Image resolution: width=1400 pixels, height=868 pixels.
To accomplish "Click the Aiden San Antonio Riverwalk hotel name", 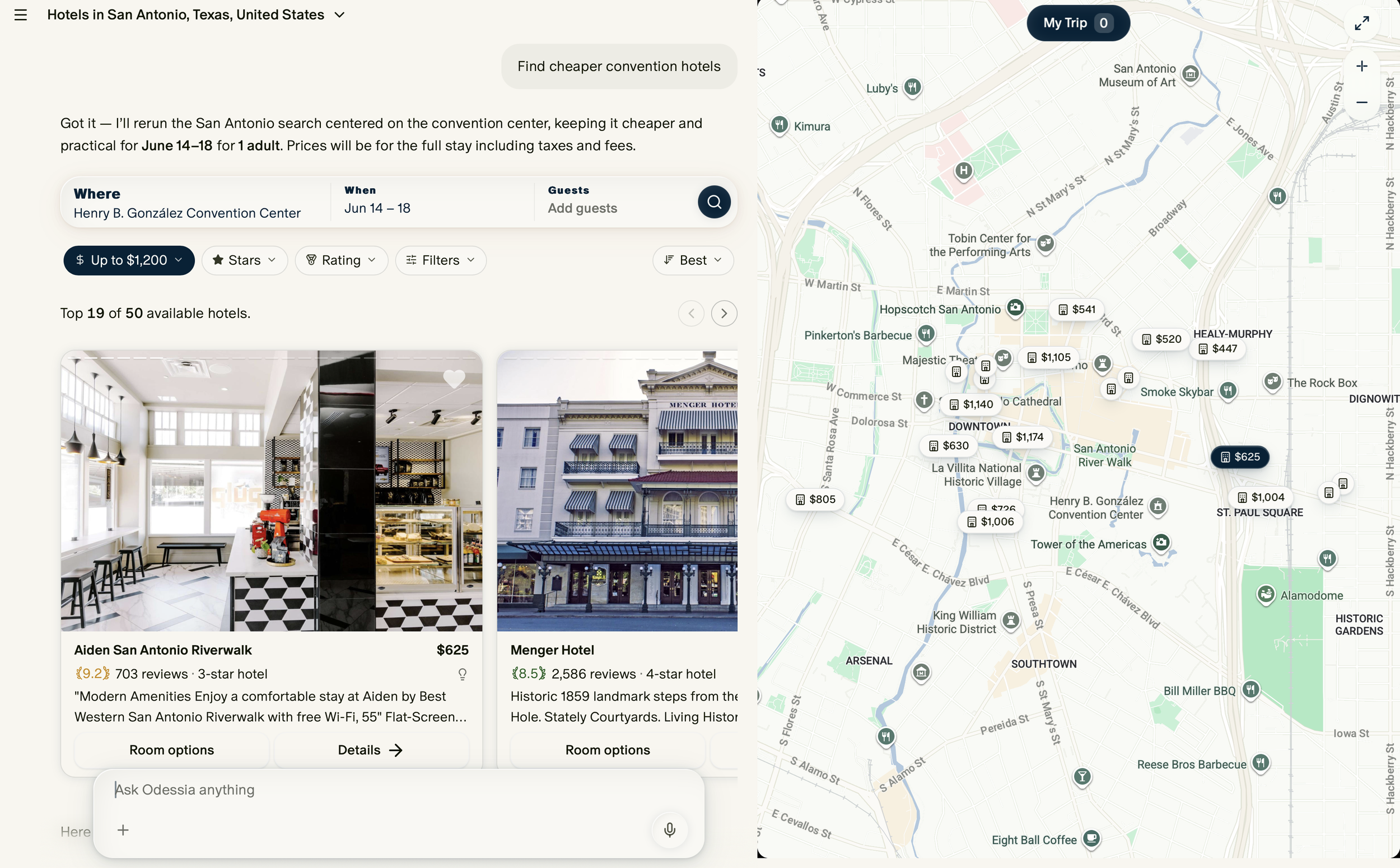I will click(163, 650).
